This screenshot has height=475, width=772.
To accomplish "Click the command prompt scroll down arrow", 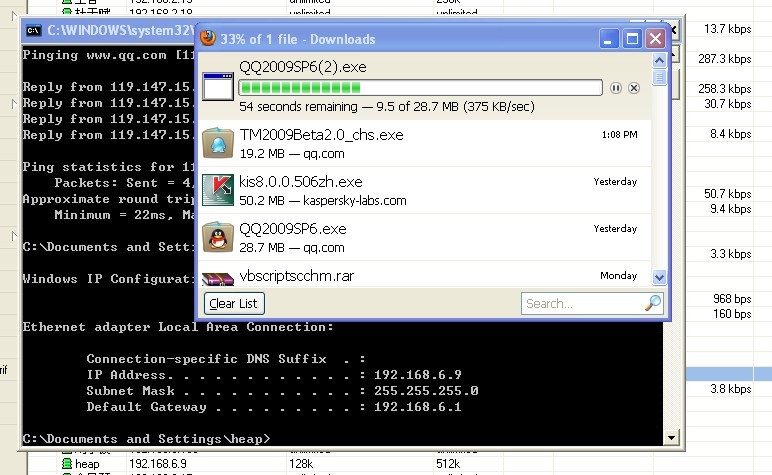I will (x=671, y=437).
